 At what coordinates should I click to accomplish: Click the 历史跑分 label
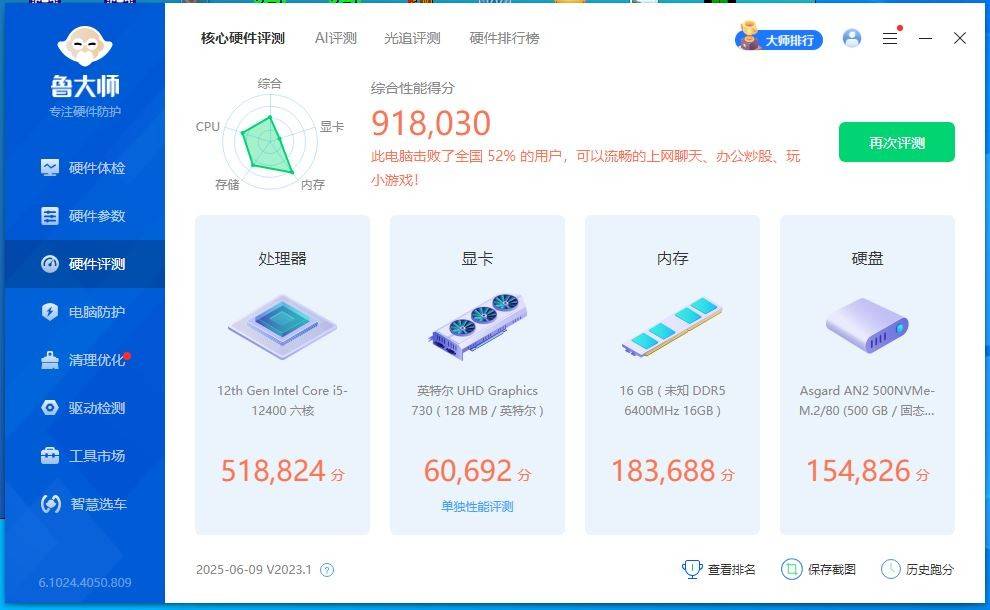click(929, 570)
